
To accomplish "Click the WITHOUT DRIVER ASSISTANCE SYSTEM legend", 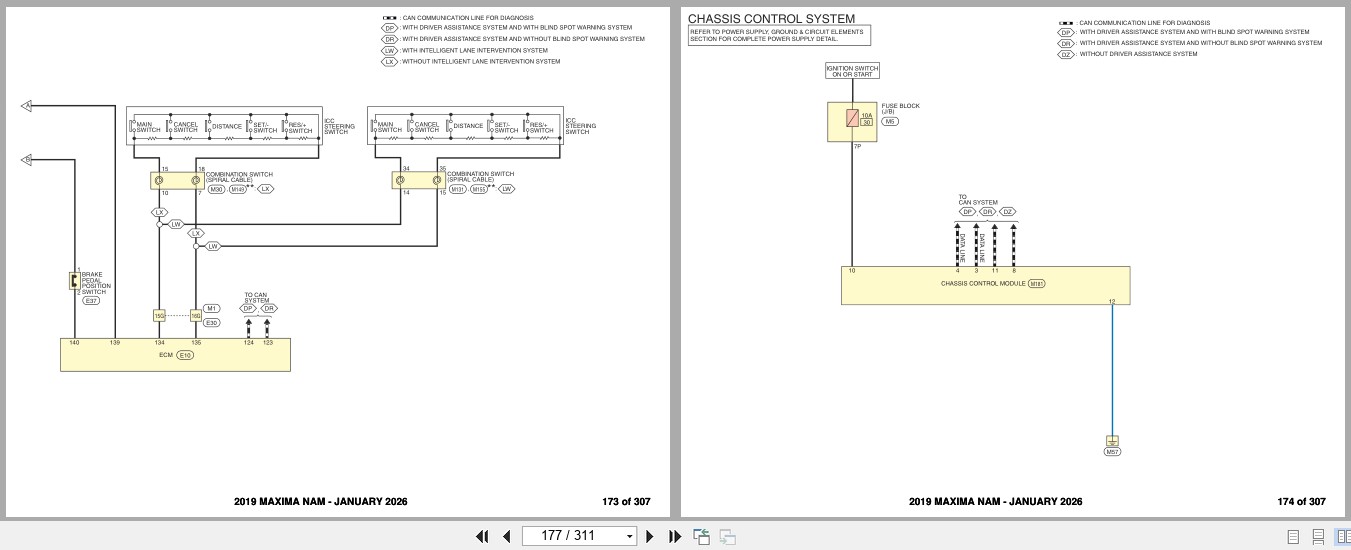I will 1126,54.
